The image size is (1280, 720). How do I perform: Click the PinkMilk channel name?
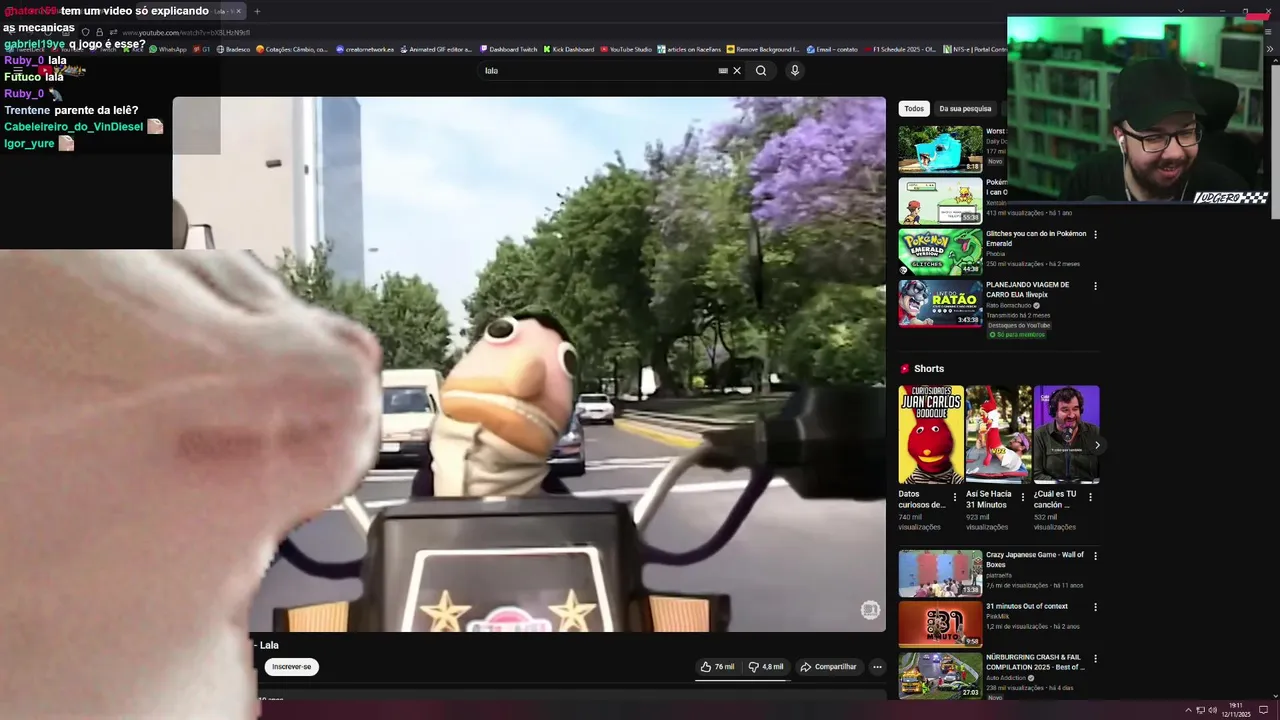click(x=997, y=617)
